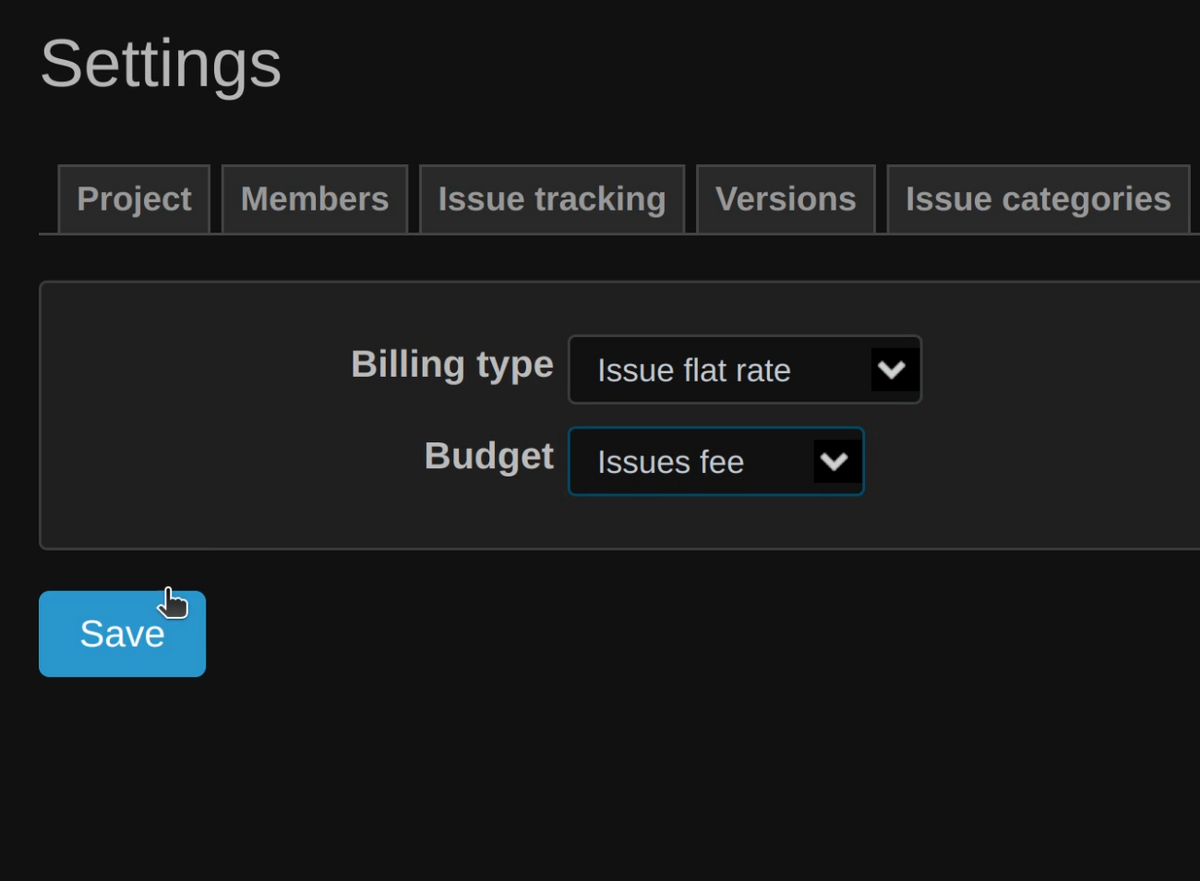Click the Budget dropdown chevron arrow
This screenshot has width=1200, height=881.
click(x=836, y=461)
